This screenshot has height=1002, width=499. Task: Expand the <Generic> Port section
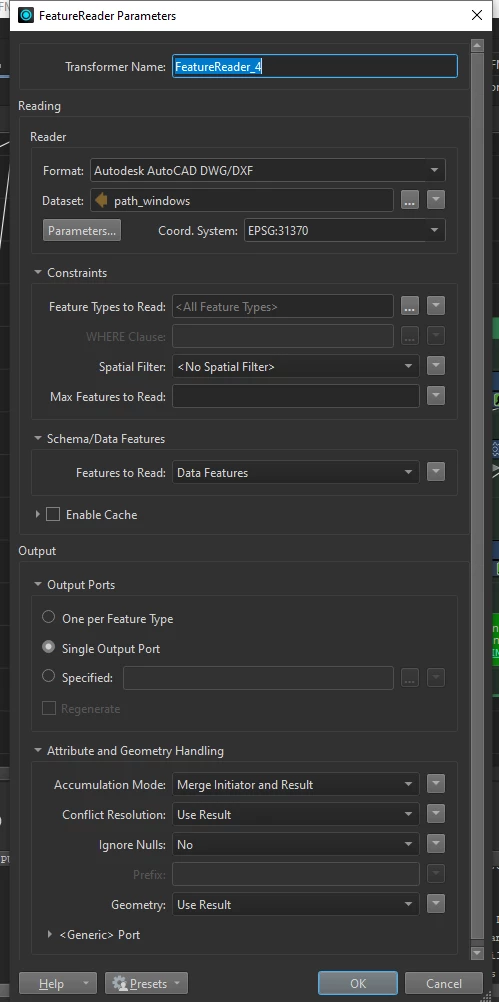50,934
